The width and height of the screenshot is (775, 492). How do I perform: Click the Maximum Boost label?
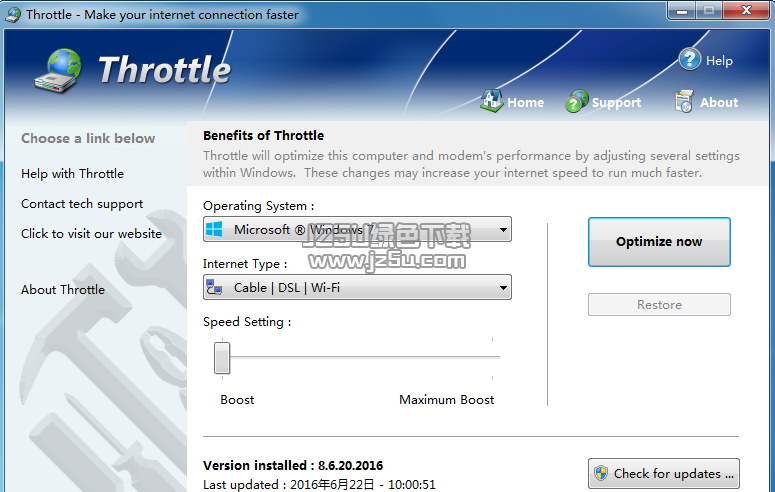coord(446,400)
